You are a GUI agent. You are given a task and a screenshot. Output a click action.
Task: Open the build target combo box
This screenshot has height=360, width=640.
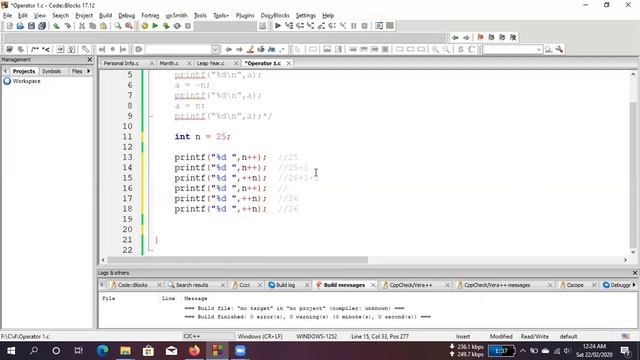pyautogui.click(x=225, y=26)
